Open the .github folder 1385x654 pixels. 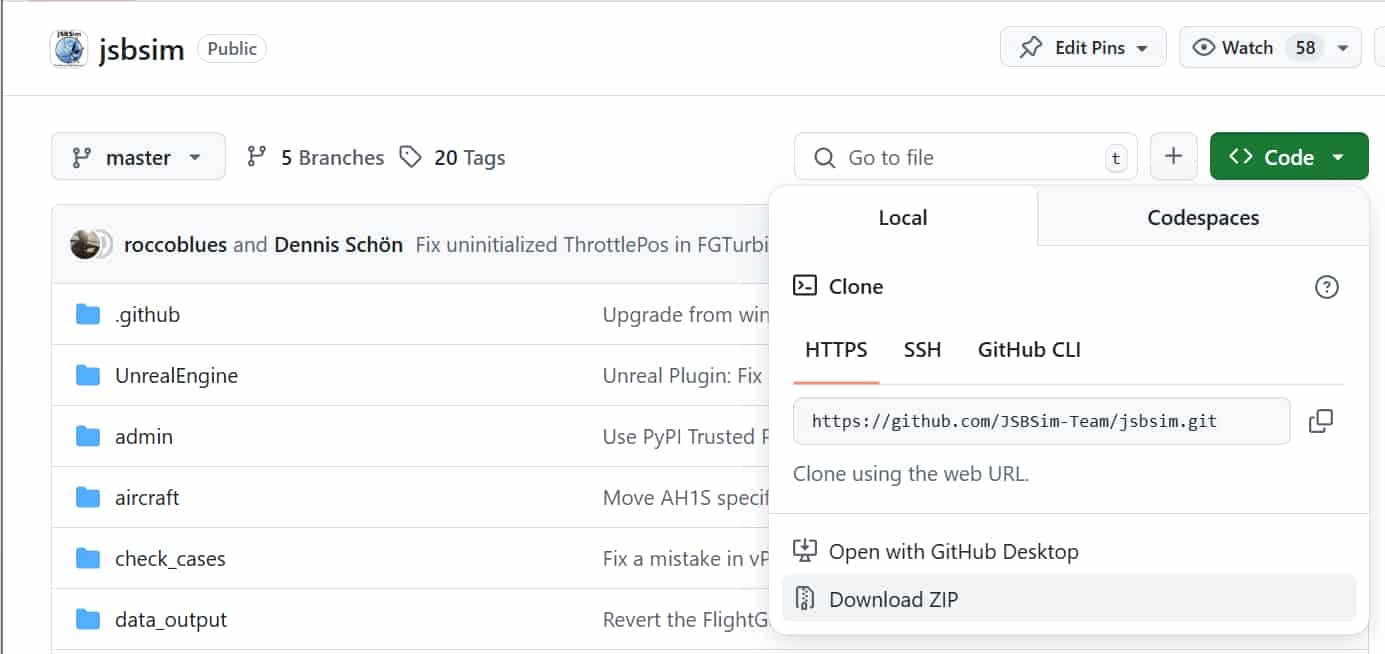[x=147, y=314]
